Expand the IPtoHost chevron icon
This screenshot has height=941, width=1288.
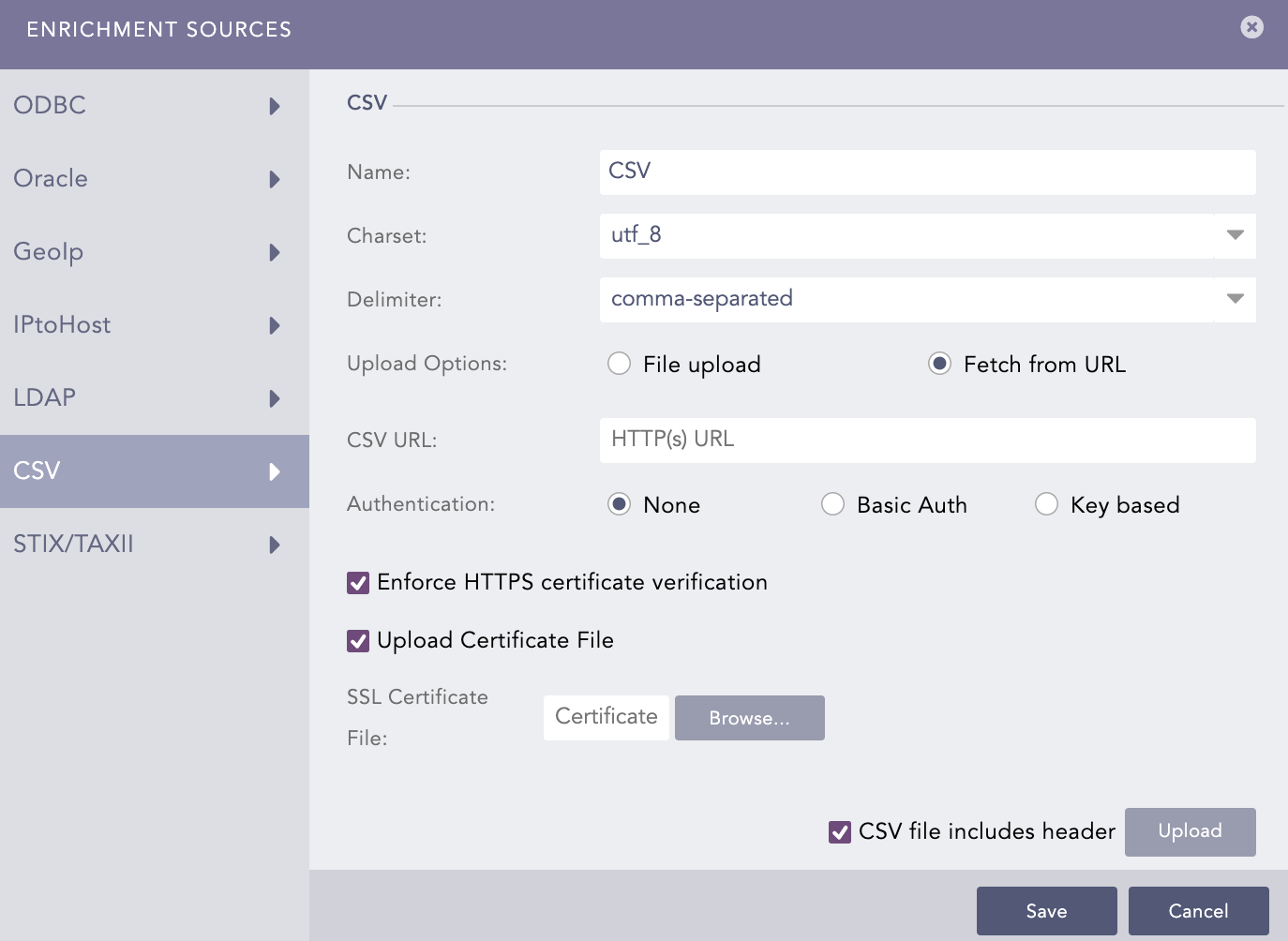click(275, 325)
